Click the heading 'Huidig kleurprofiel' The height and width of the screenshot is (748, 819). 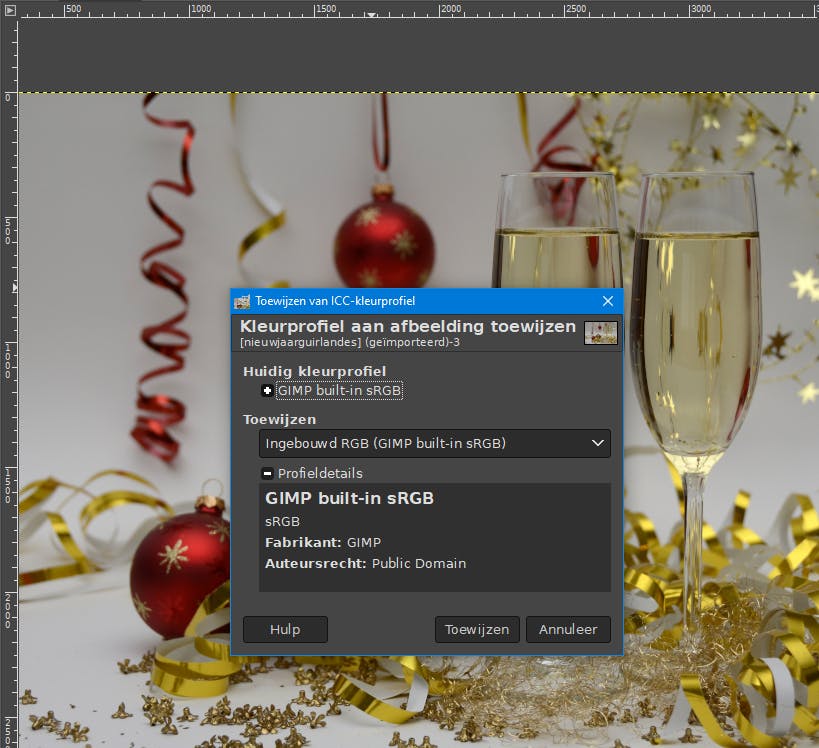coord(314,371)
